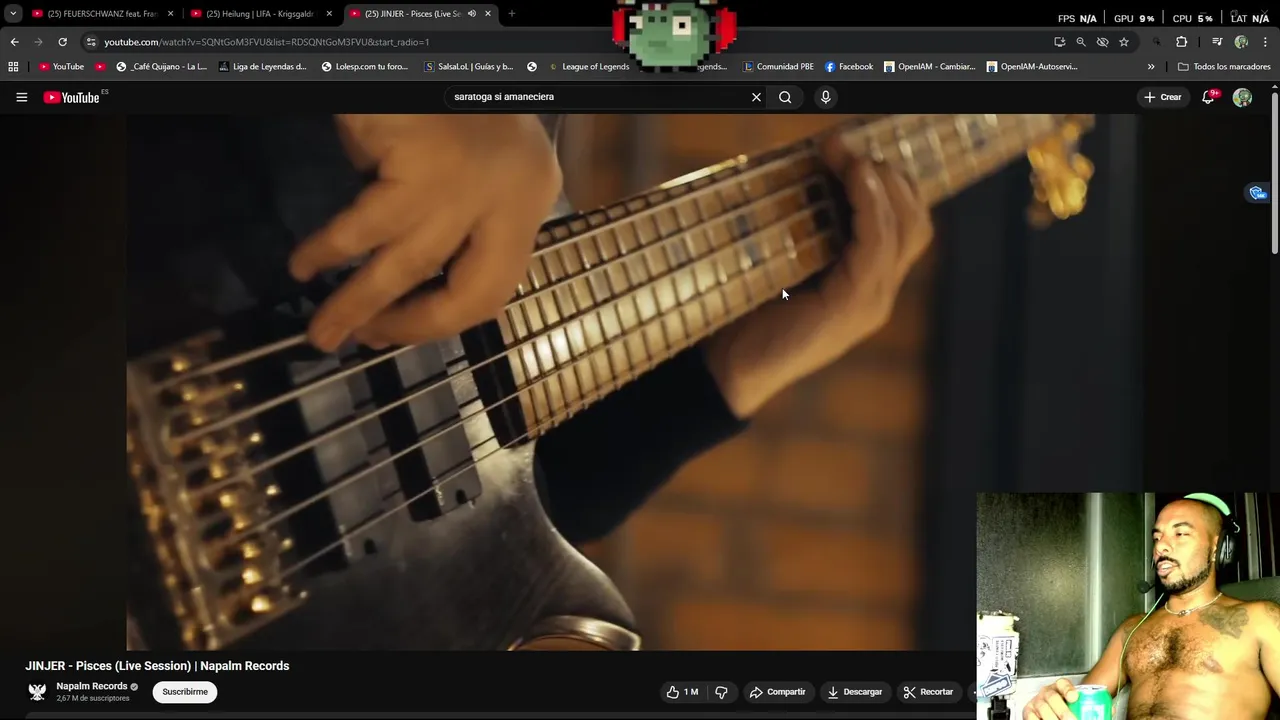
Task: Open the YouTube account avatar menu
Action: [x=1242, y=97]
